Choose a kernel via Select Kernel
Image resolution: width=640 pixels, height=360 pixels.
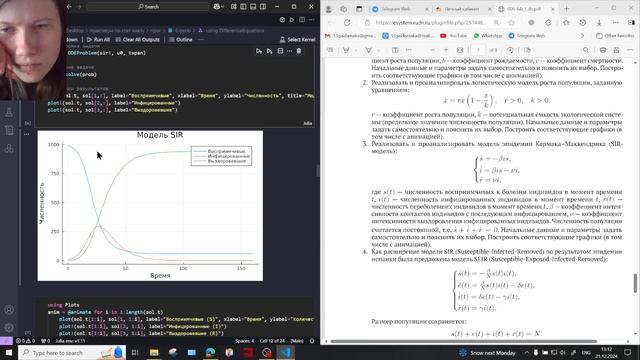[x=298, y=40]
